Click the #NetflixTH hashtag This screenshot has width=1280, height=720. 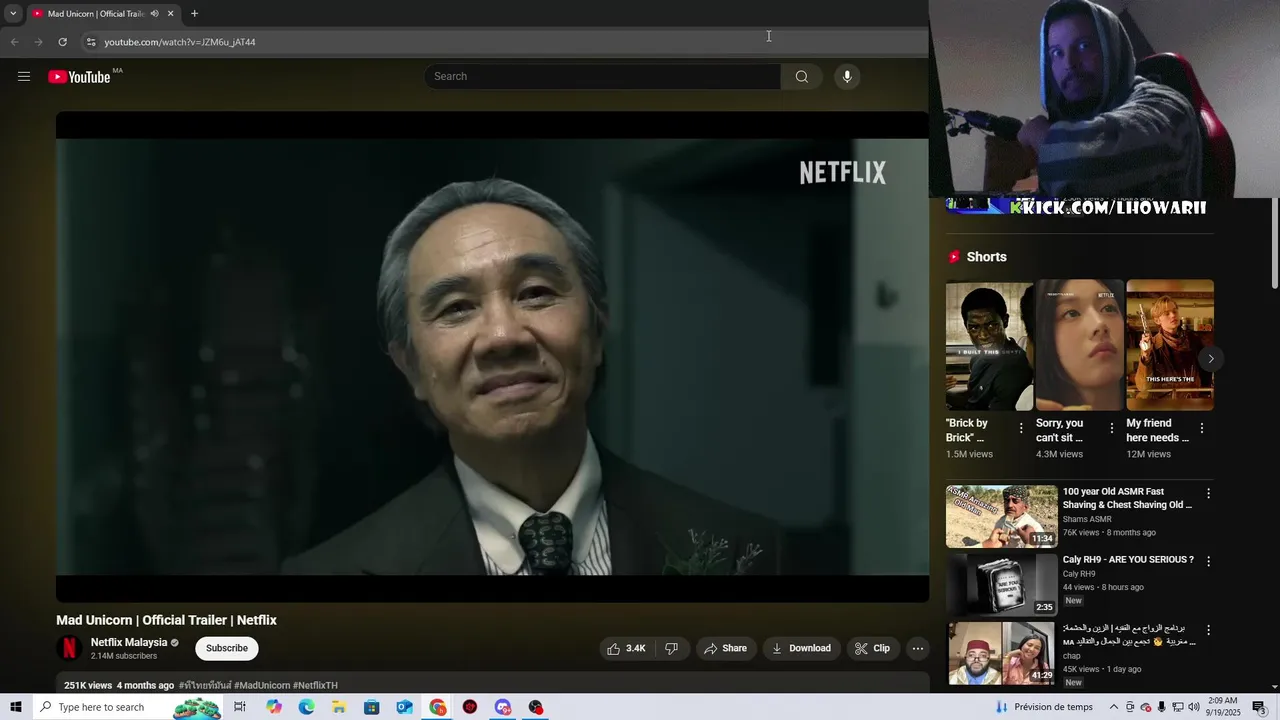click(315, 685)
